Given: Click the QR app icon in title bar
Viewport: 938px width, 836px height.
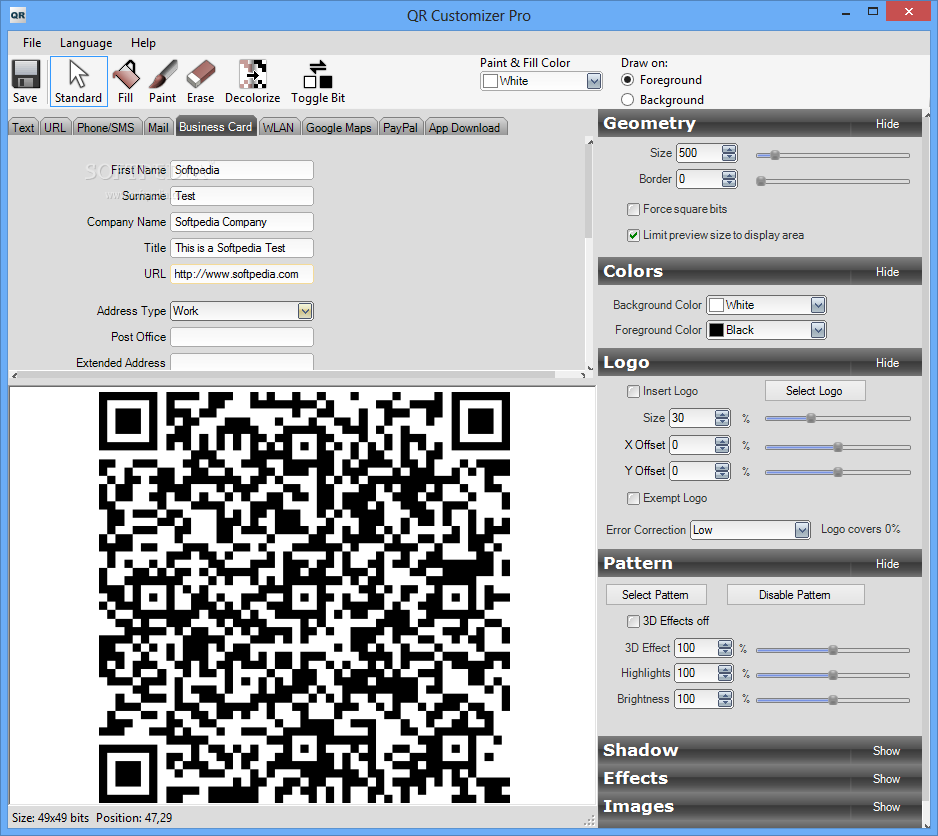Looking at the screenshot, I should (18, 15).
